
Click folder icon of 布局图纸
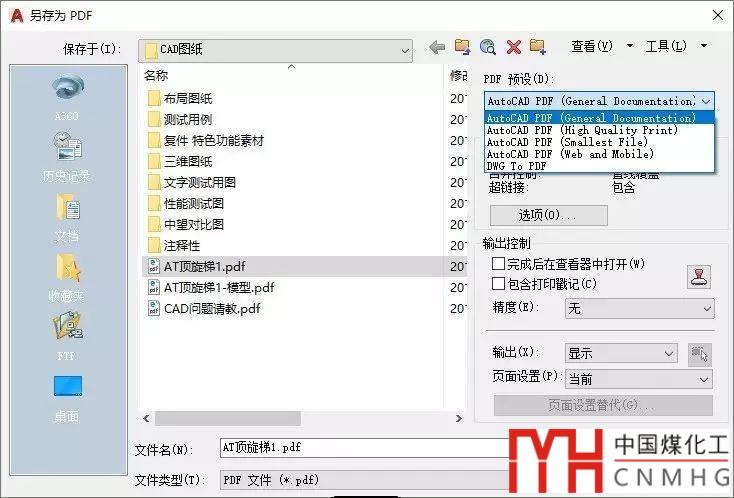pos(154,98)
